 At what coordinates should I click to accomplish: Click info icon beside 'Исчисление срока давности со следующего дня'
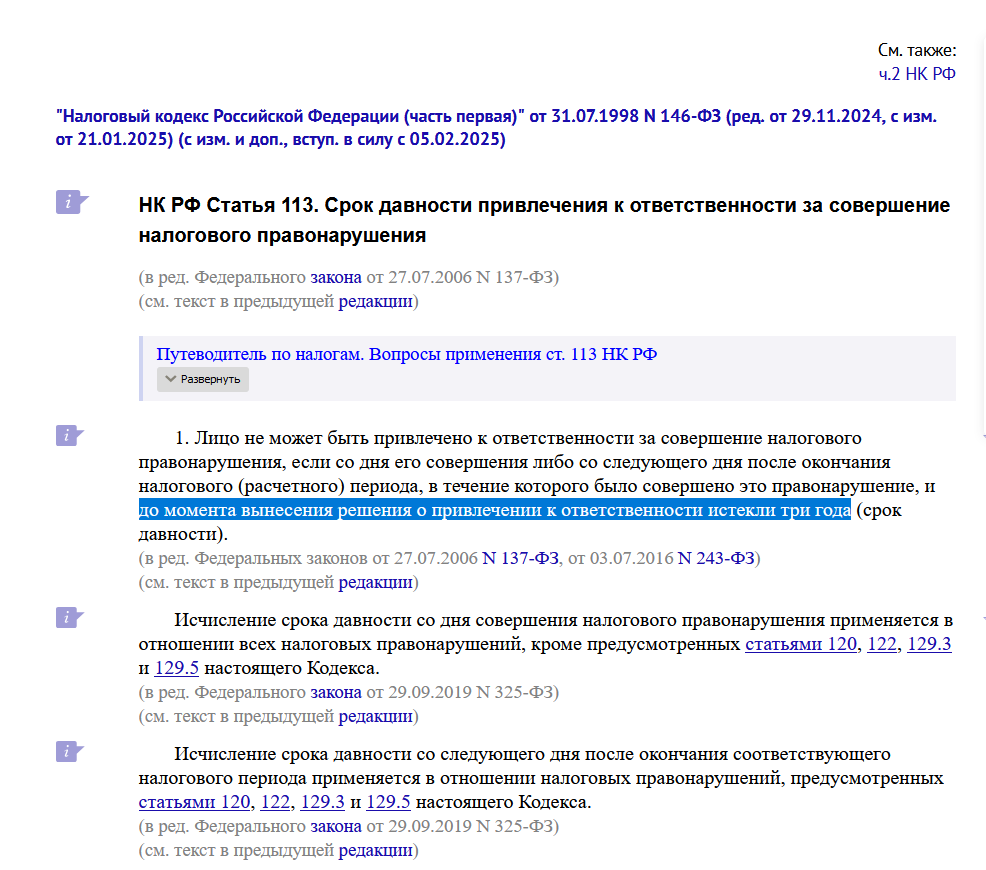(x=69, y=751)
